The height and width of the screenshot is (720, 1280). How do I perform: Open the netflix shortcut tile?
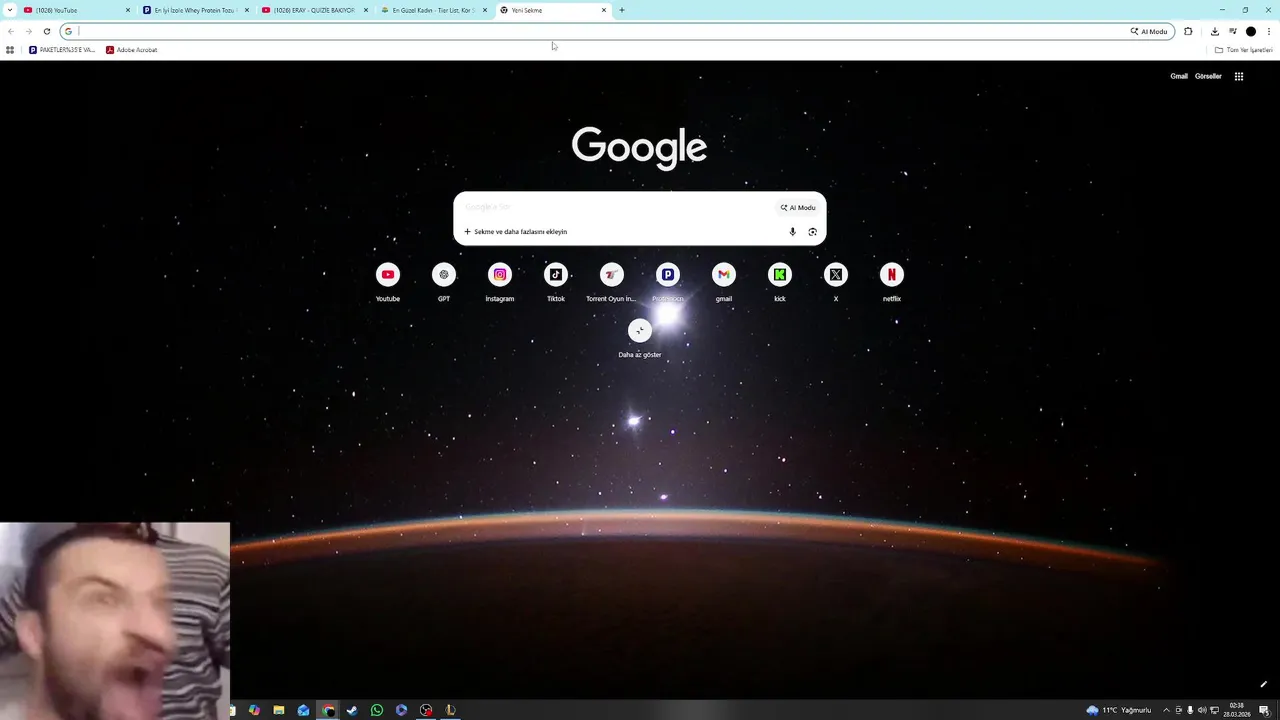[892, 283]
